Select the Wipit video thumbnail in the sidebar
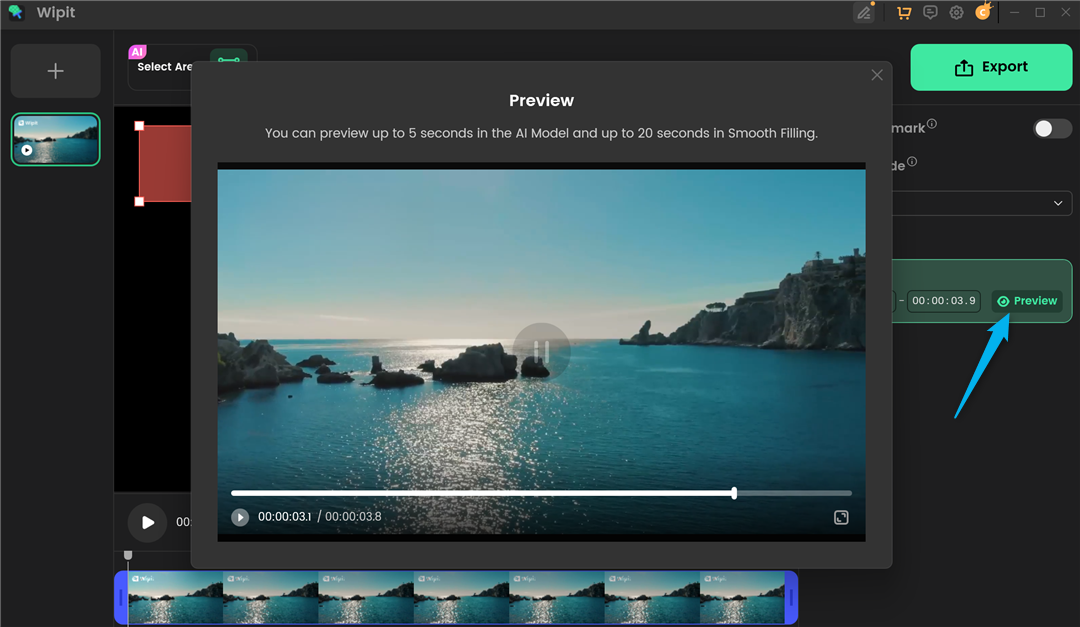 click(55, 139)
